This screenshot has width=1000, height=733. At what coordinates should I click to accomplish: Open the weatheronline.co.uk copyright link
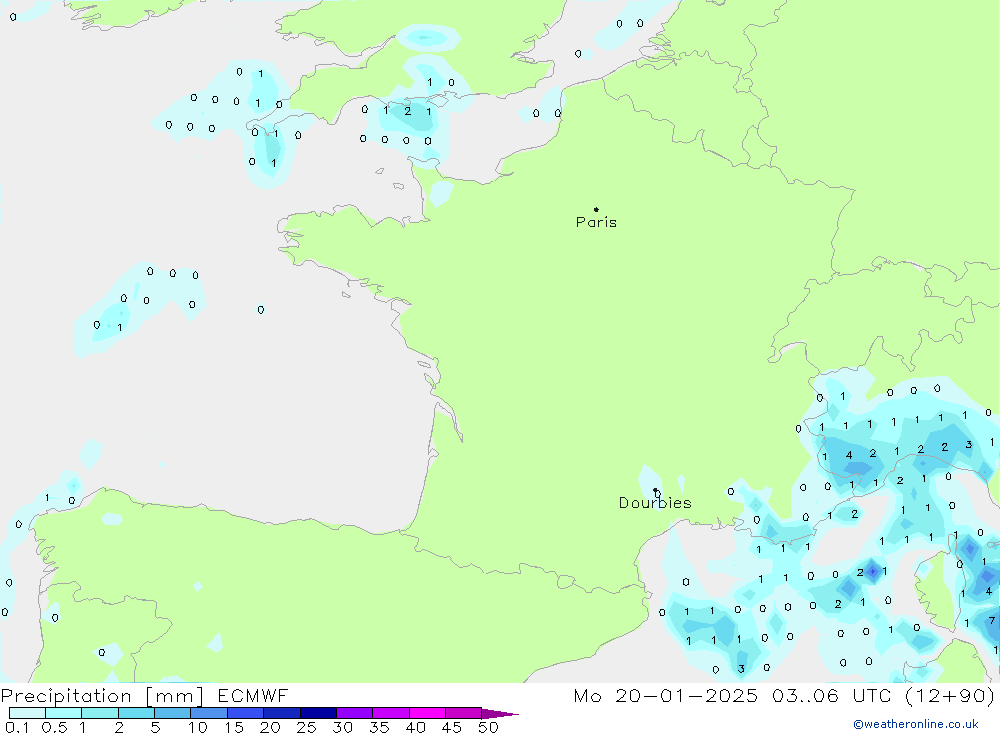[x=915, y=724]
